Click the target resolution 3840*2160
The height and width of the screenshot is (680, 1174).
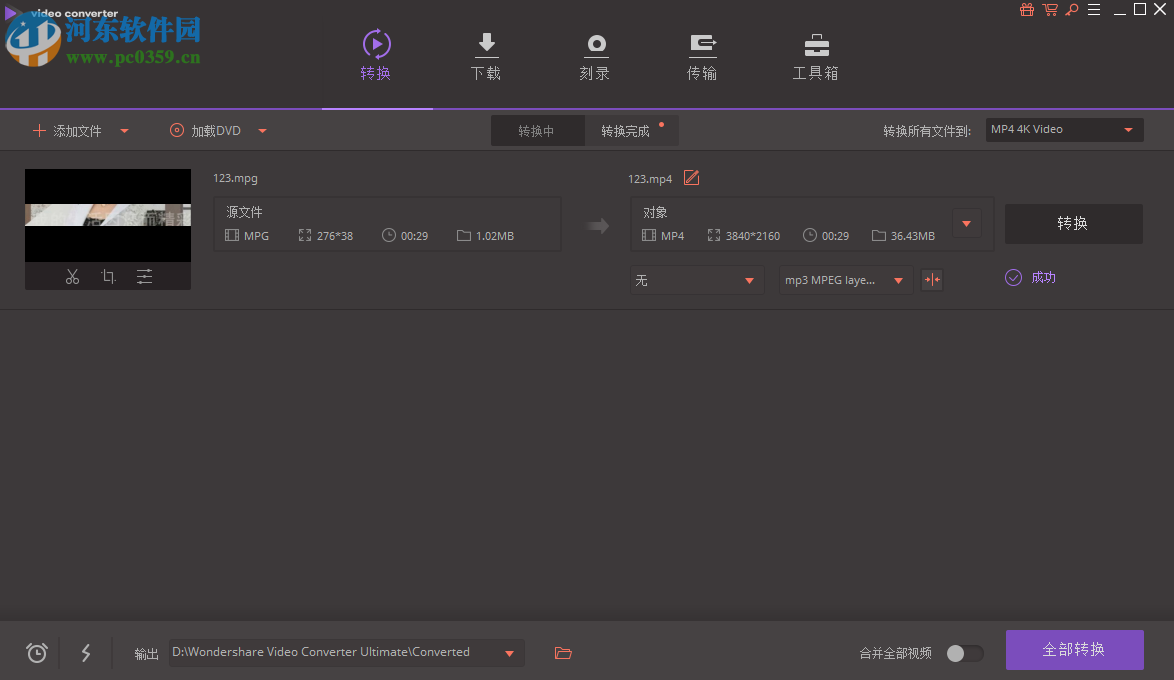pyautogui.click(x=752, y=236)
